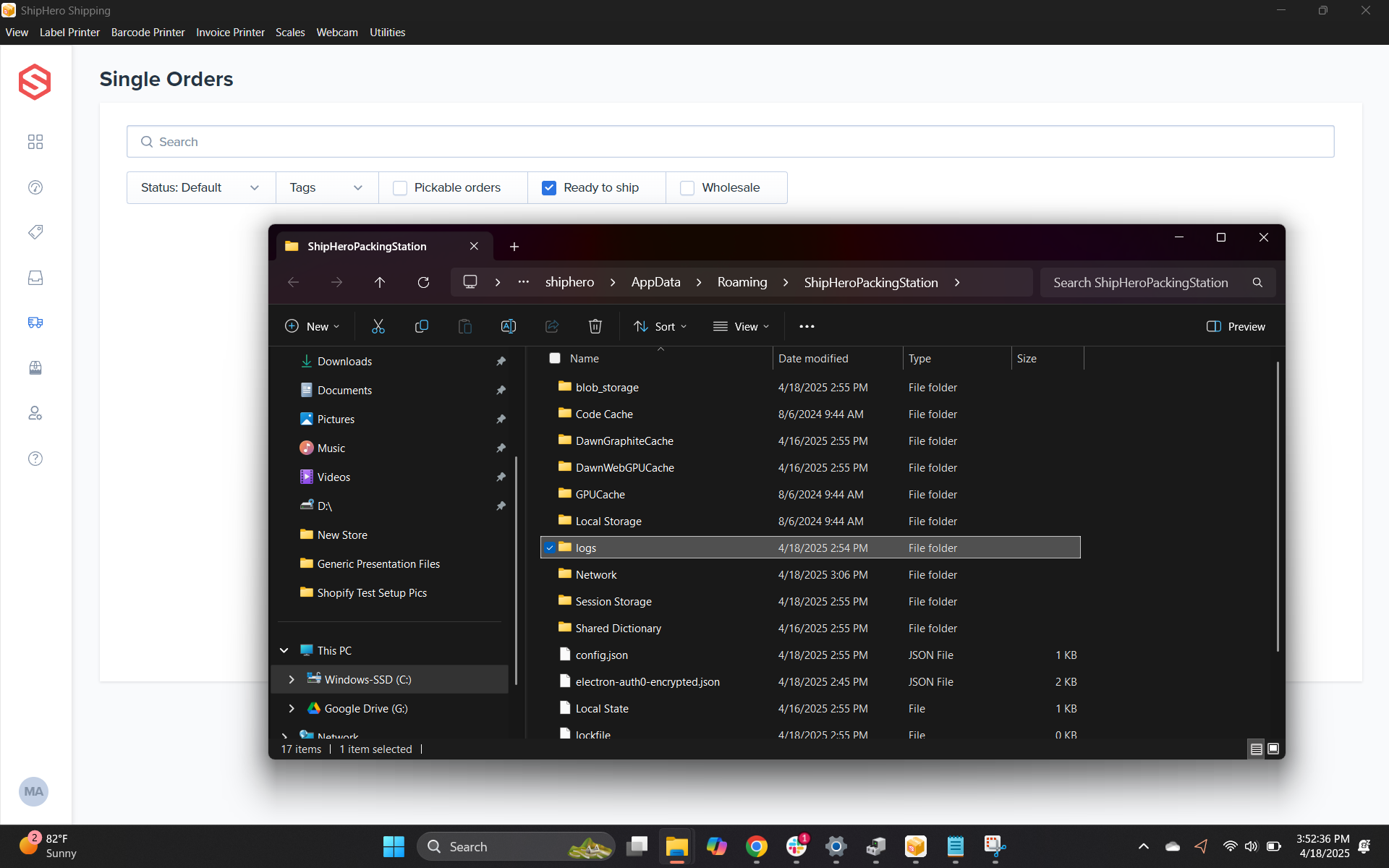Open the tag icon in ShipHero sidebar
The width and height of the screenshot is (1389, 868).
coord(35,232)
